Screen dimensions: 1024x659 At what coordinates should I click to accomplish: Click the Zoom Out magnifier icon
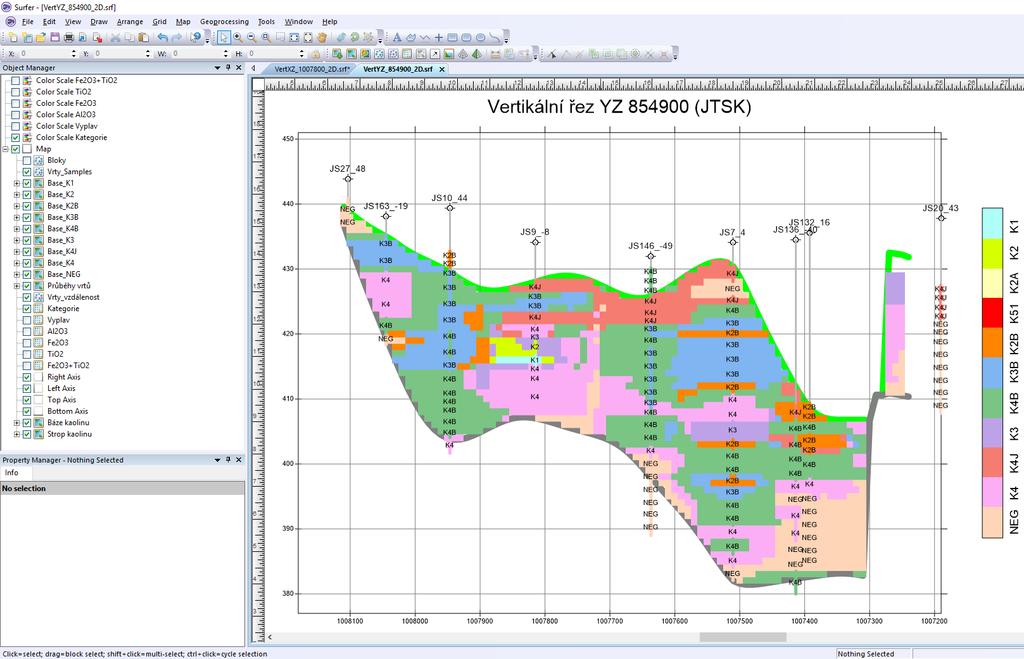(251, 37)
